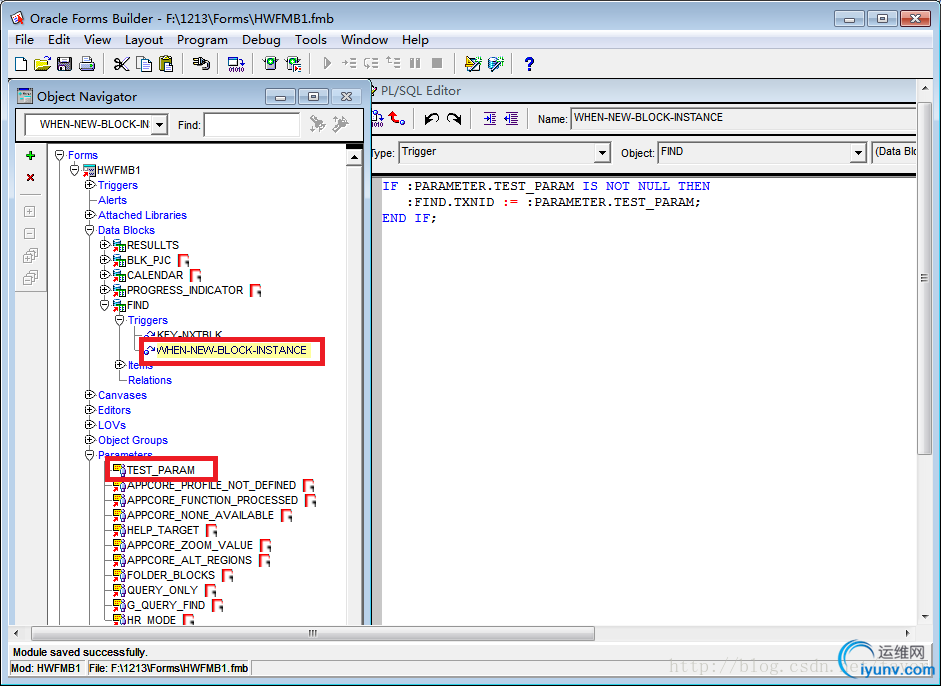Viewport: 941px width, 686px height.
Task: Click the Outdent icon in PL/SQL Editor
Action: click(511, 119)
